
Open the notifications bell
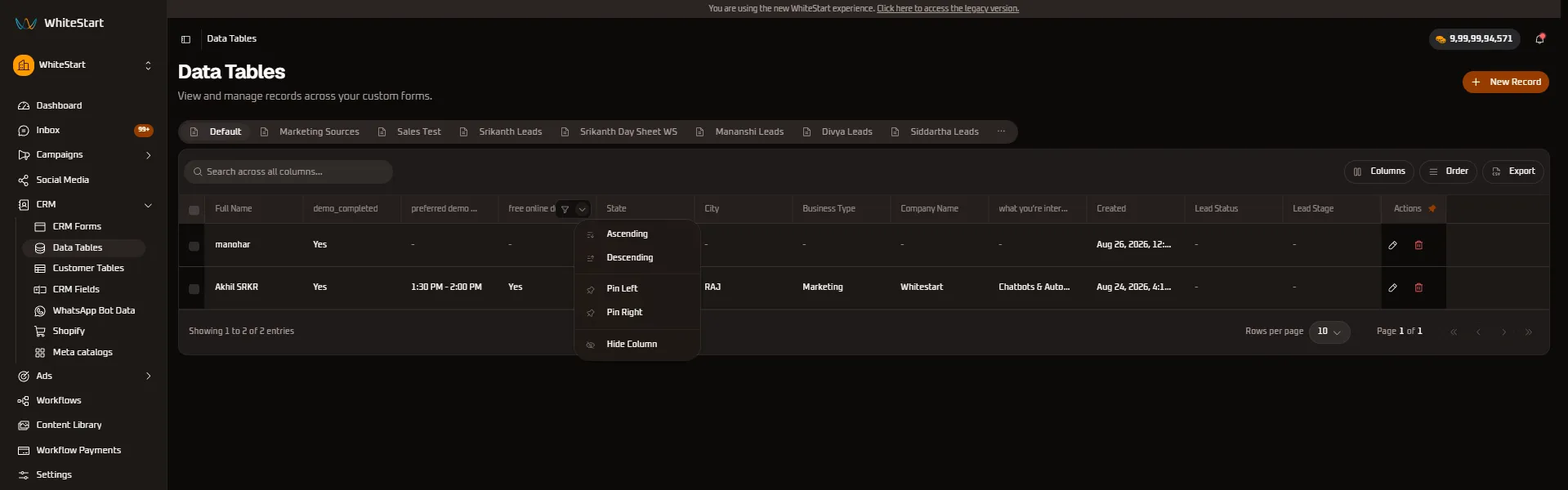point(1539,38)
